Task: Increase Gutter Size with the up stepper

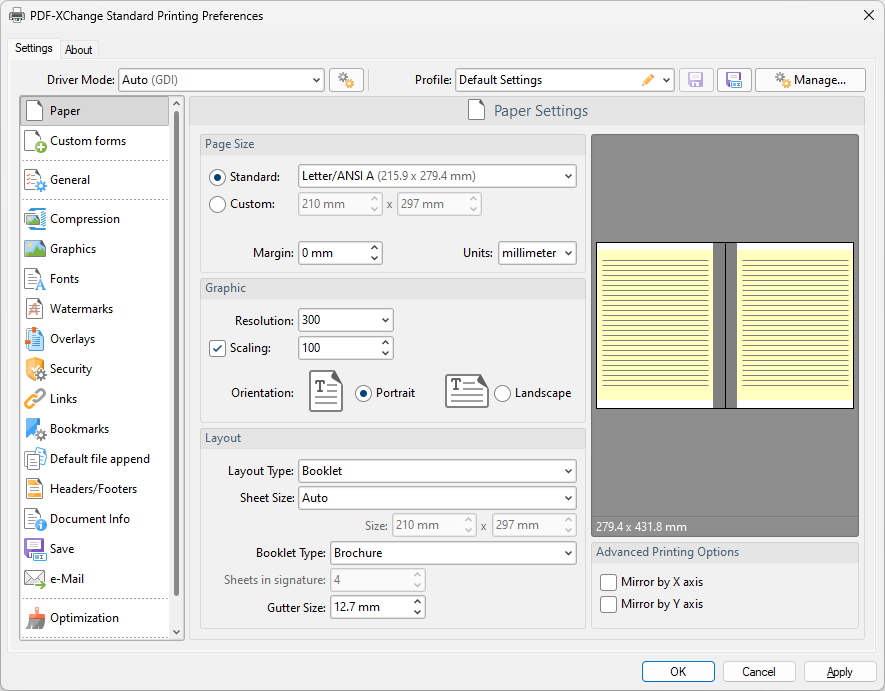Action: 417,601
